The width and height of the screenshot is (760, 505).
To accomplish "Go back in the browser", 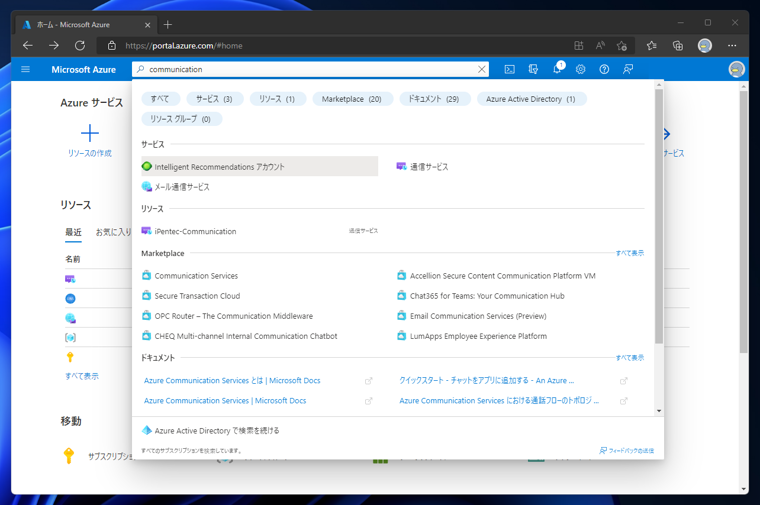I will pyautogui.click(x=28, y=46).
